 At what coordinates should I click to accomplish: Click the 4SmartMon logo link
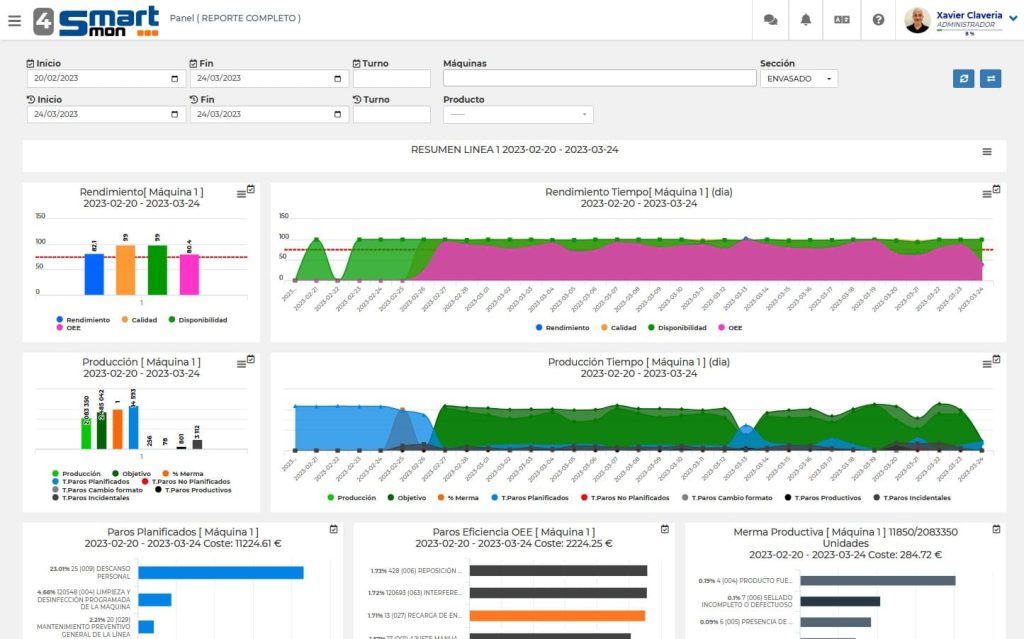pos(95,20)
